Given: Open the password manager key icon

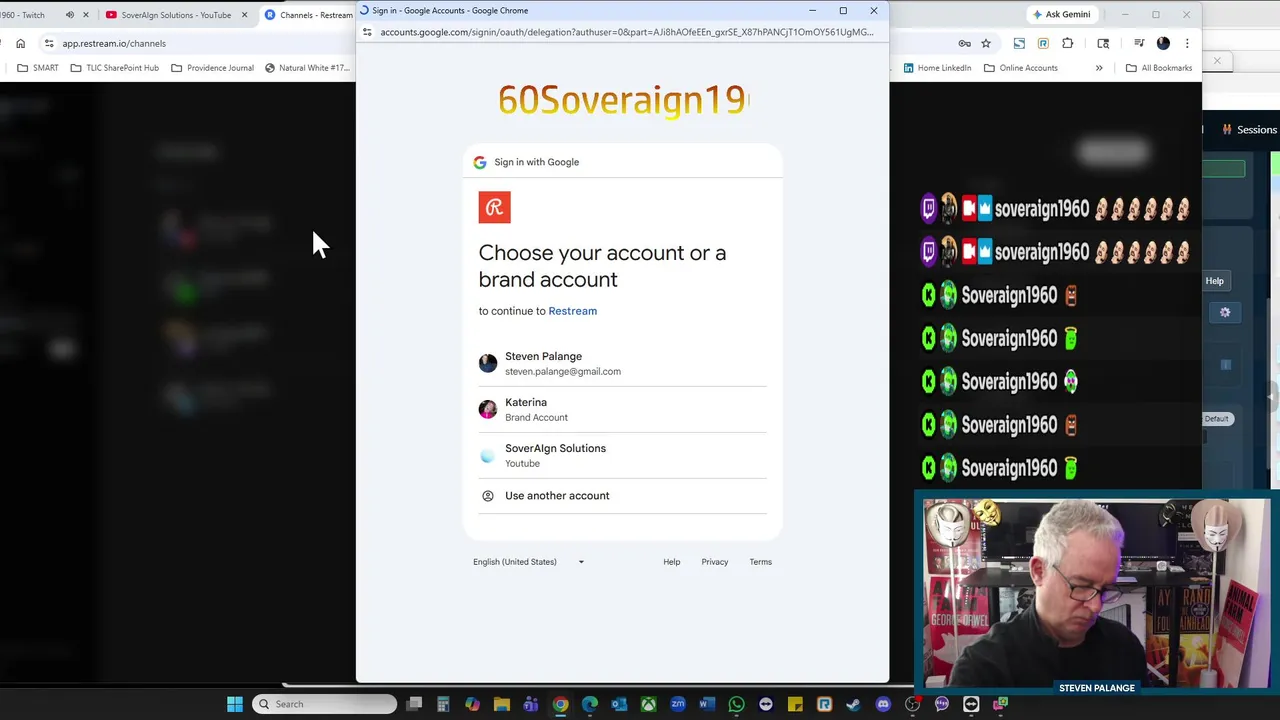Looking at the screenshot, I should 964,43.
